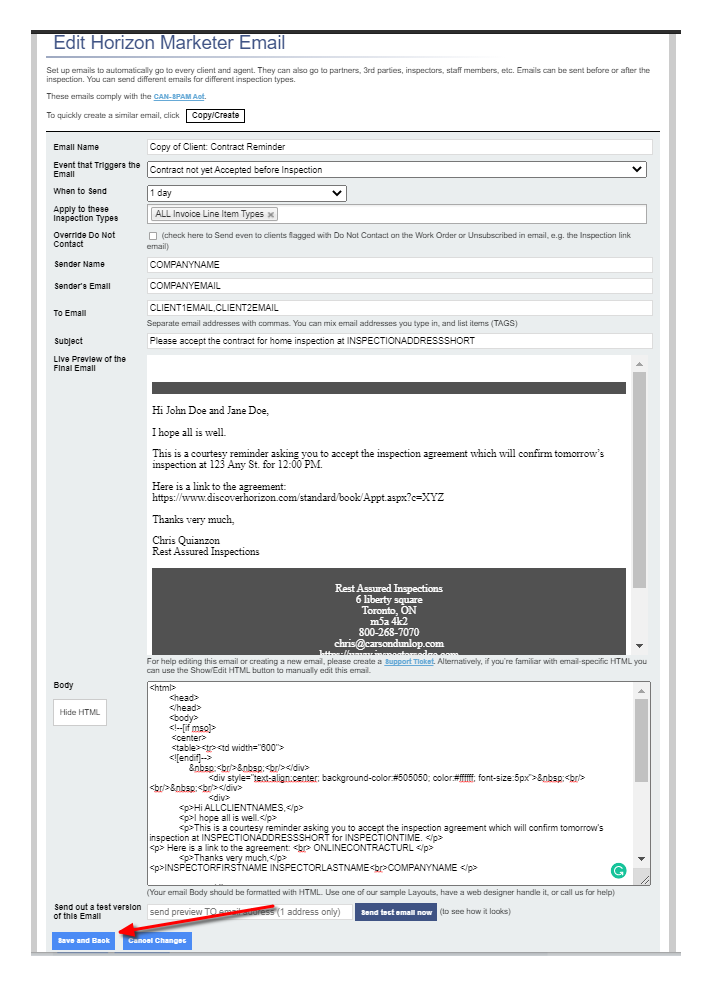The image size is (710, 986).
Task: Click Send test email now
Action: (396, 912)
